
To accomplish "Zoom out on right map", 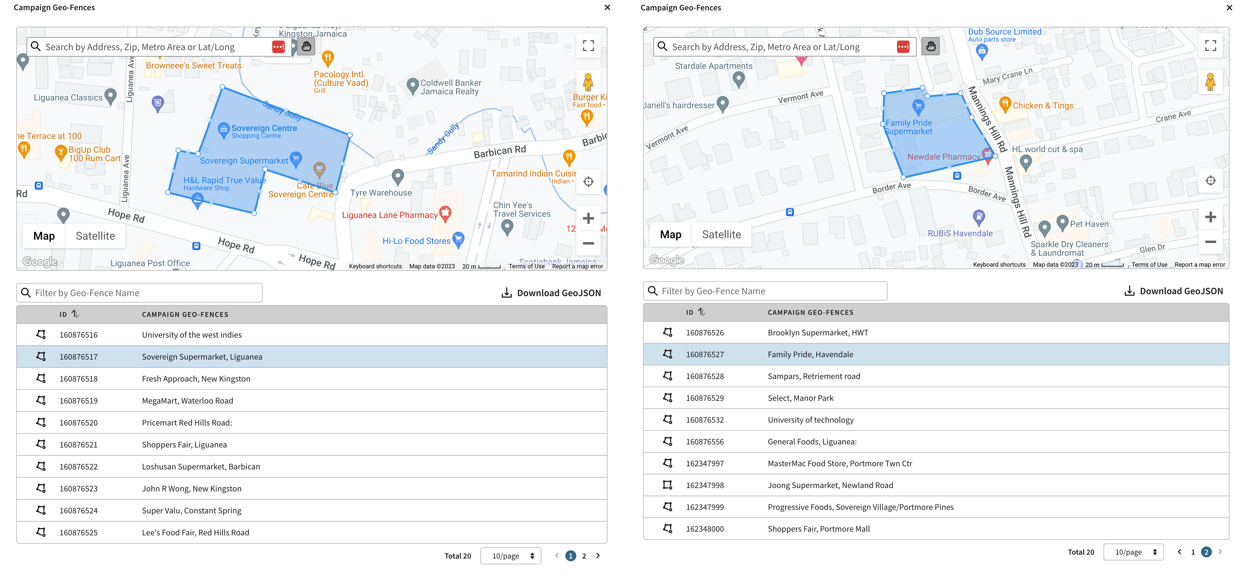I will [1210, 242].
